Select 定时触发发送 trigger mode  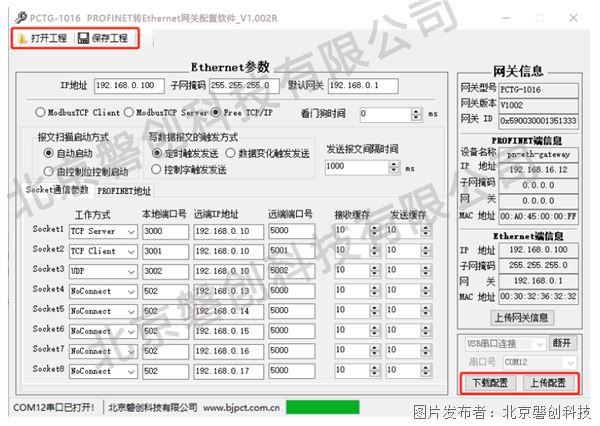tap(185, 153)
